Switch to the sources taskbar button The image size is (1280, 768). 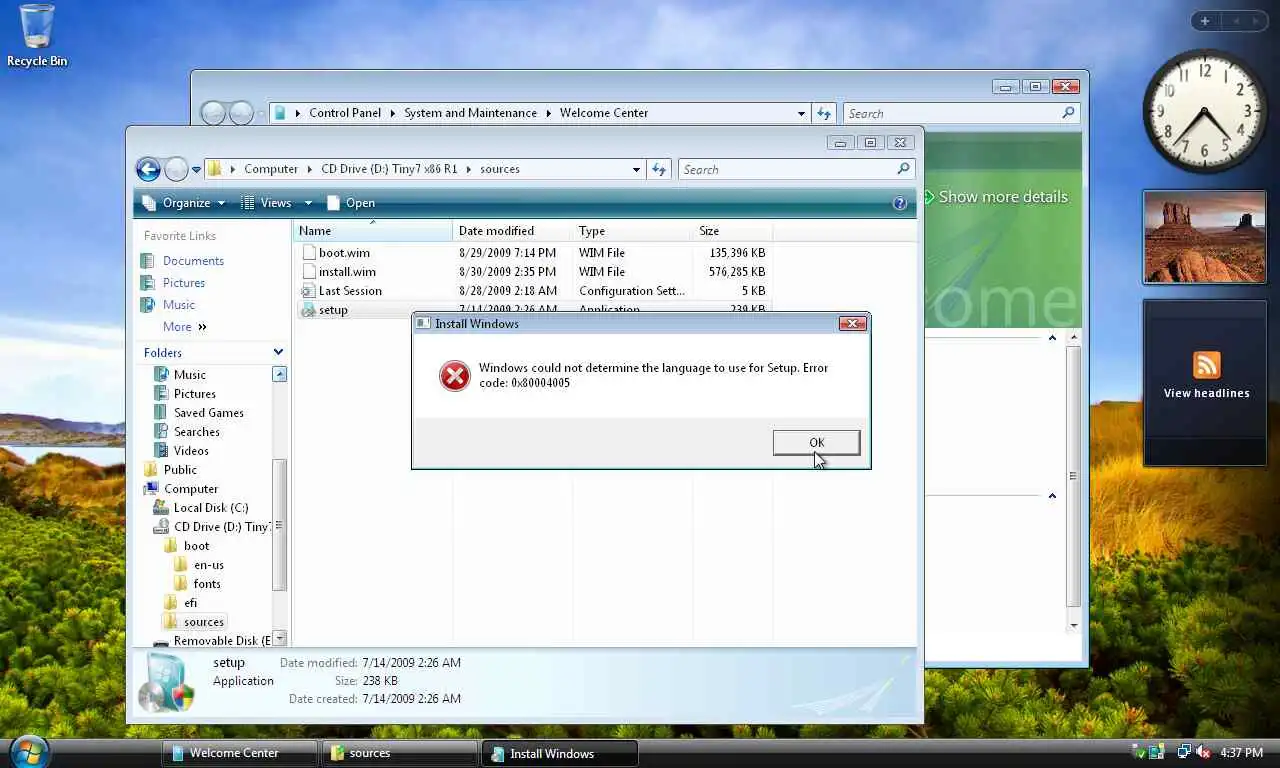399,754
